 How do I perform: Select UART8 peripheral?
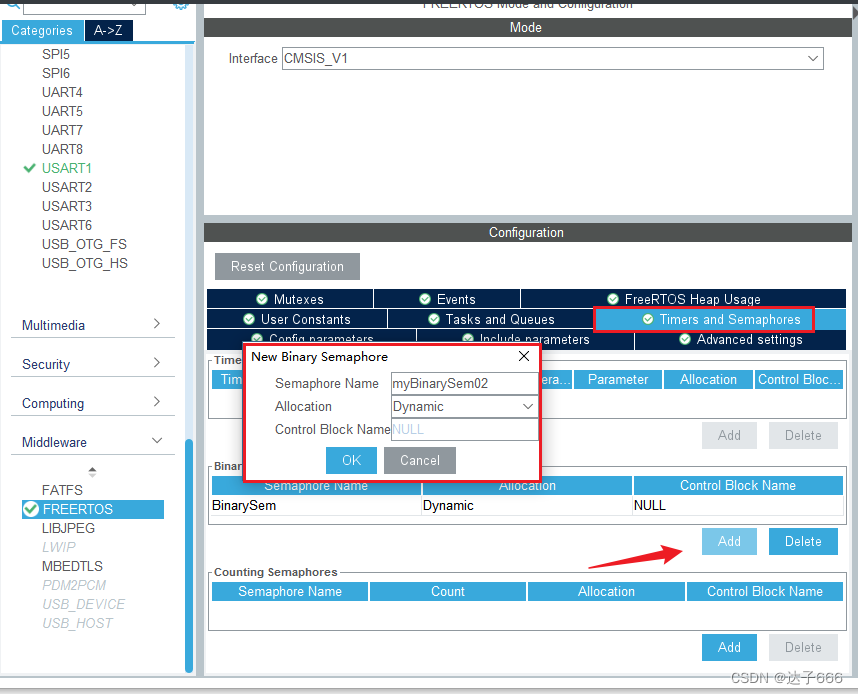point(62,149)
